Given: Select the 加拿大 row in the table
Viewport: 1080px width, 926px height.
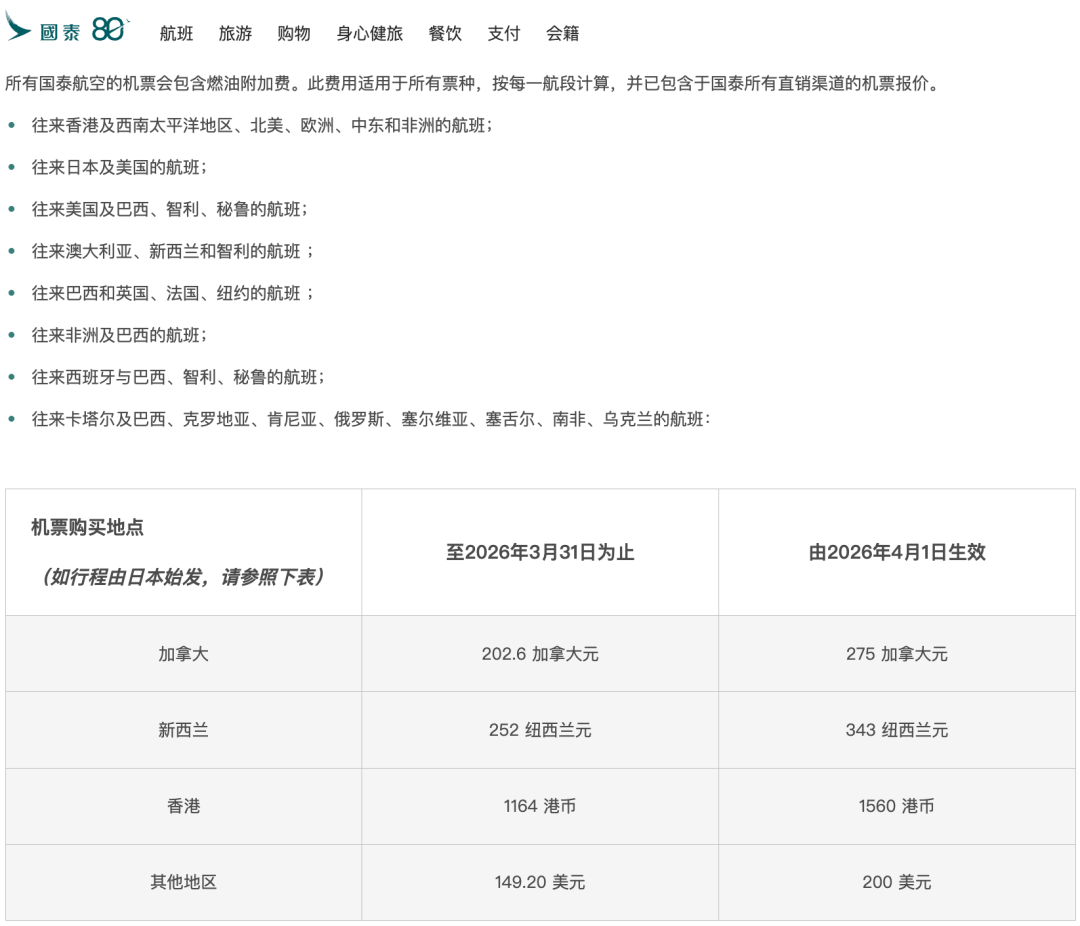Looking at the screenshot, I should click(x=184, y=654).
